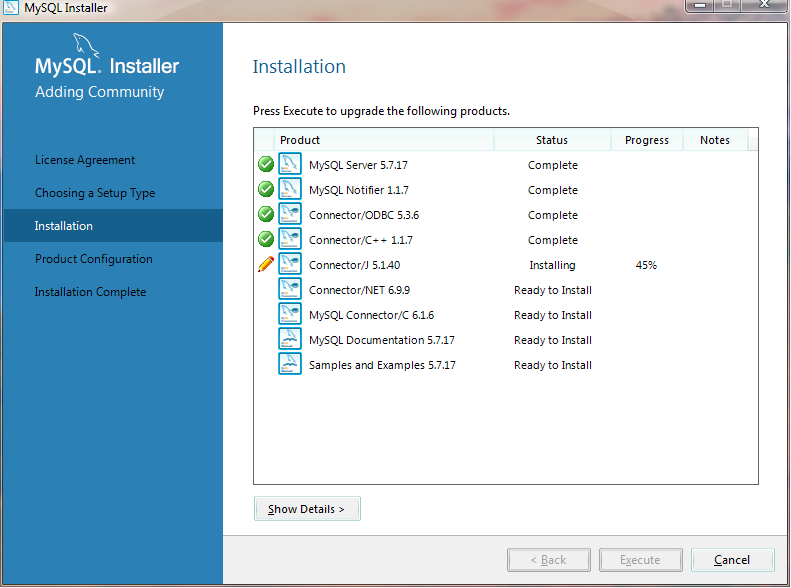Screen dimensions: 791x588
Task: Click the MySQL Server 5.7.17 product icon
Action: (290, 164)
